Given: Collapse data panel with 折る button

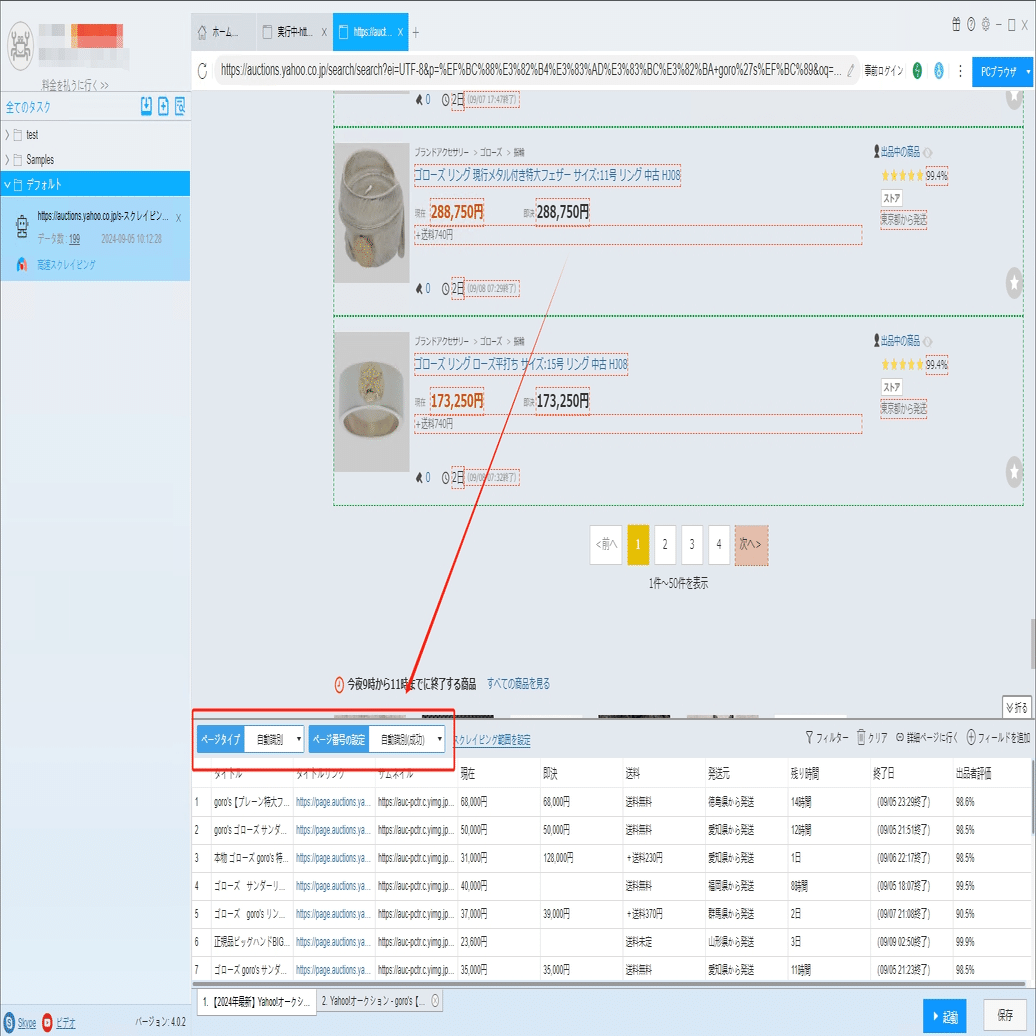Looking at the screenshot, I should tap(1017, 707).
